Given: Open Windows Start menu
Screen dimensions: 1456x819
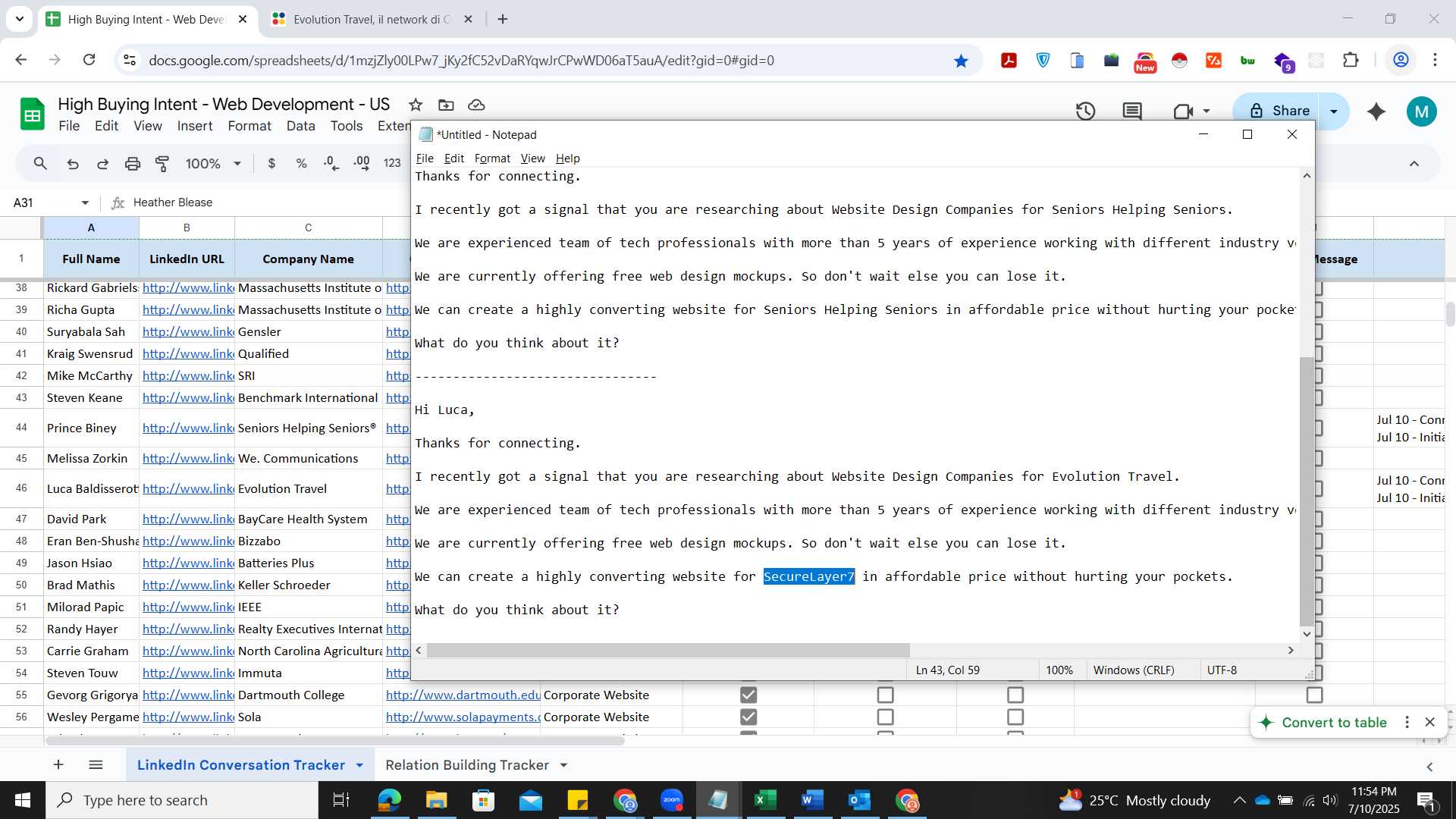Looking at the screenshot, I should 23,800.
